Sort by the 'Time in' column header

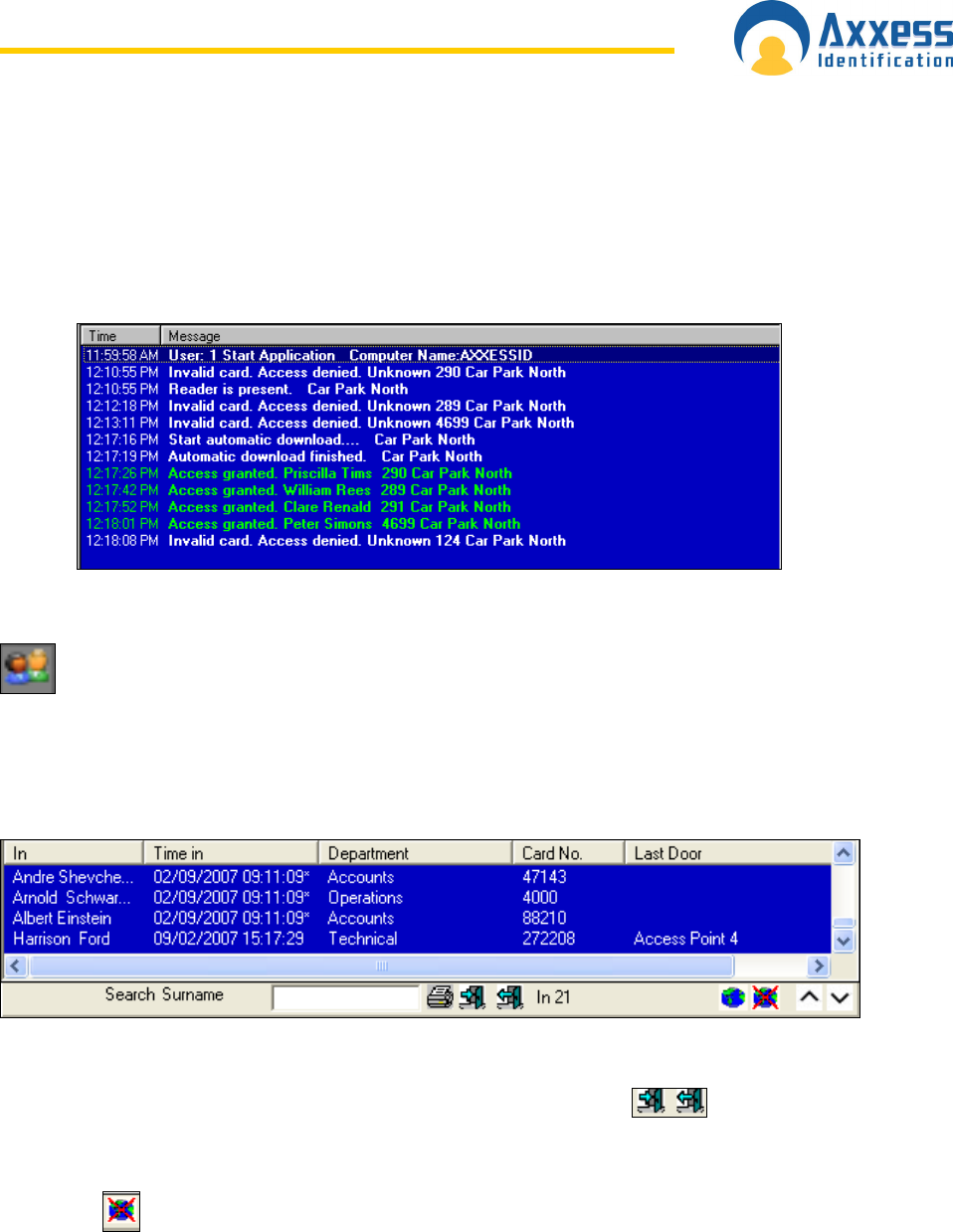coord(231,853)
